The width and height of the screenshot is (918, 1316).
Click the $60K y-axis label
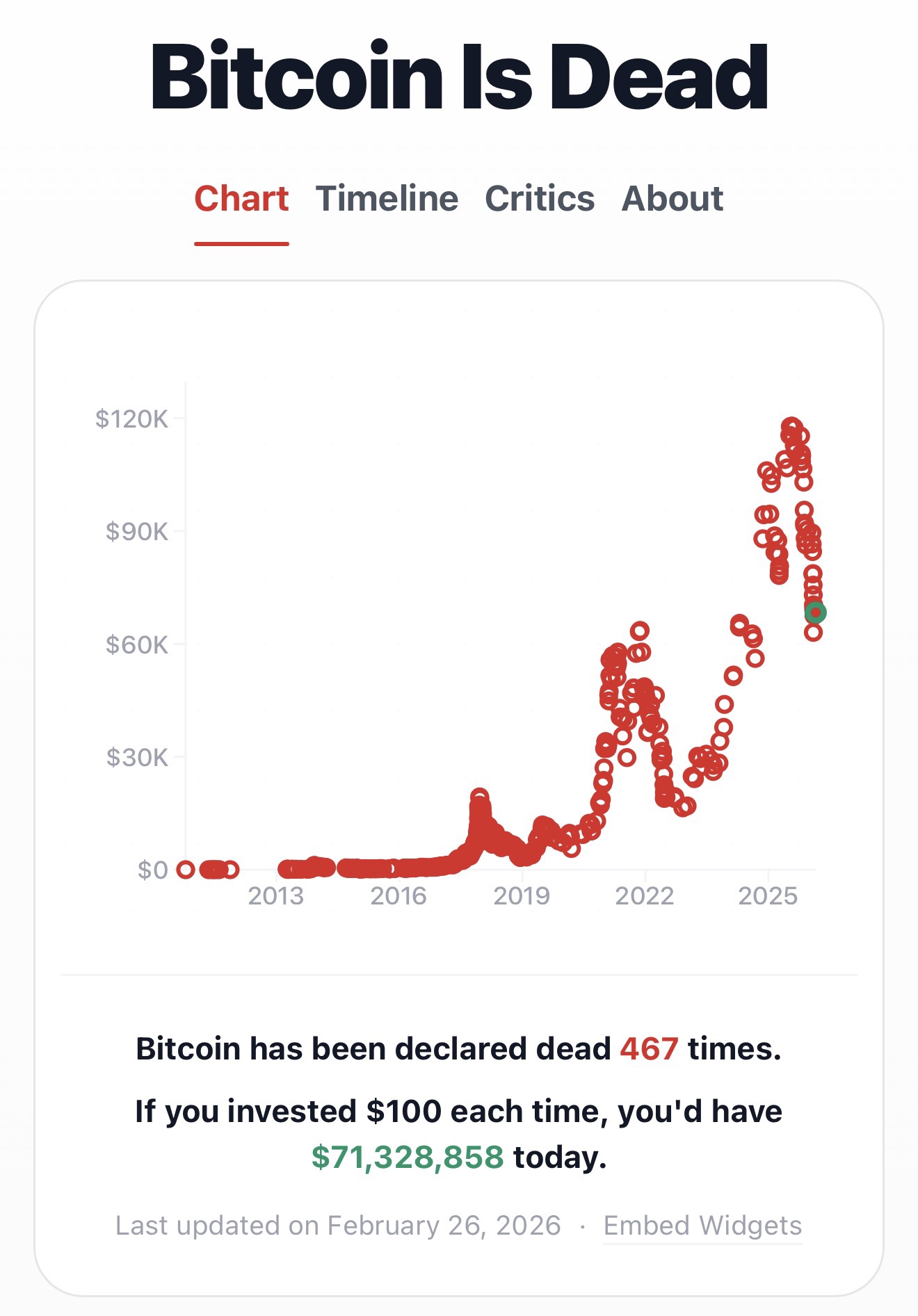coord(137,644)
